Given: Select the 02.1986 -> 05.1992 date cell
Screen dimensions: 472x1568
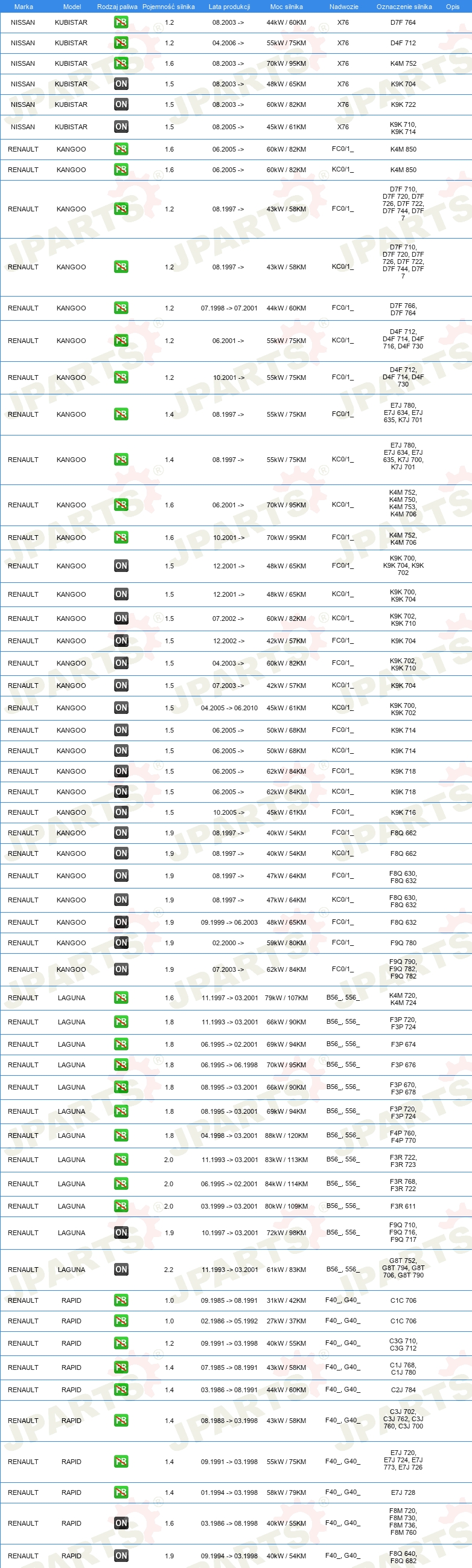Looking at the screenshot, I should pos(229,1321).
